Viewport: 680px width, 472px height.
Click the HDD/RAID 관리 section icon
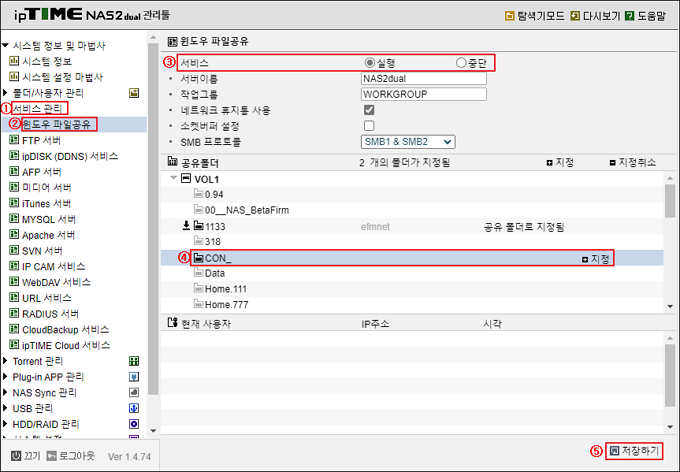pyautogui.click(x=134, y=424)
